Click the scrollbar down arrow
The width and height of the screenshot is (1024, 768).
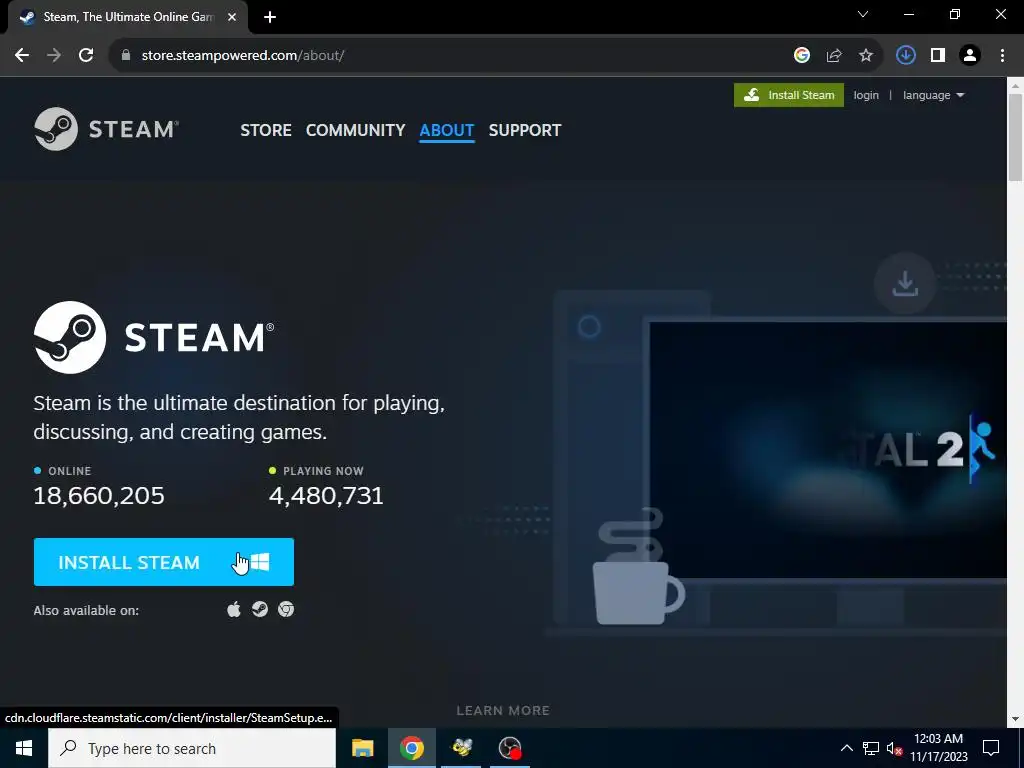(x=1015, y=720)
